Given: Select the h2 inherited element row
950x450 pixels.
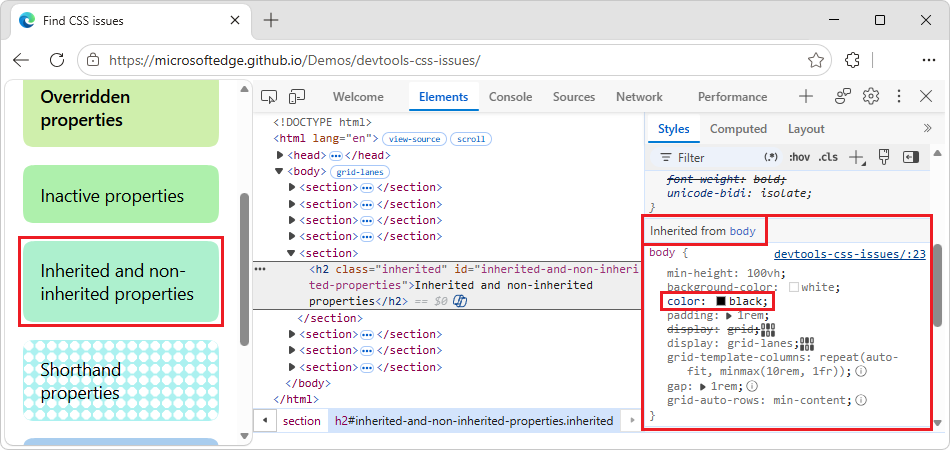Looking at the screenshot, I should pos(448,285).
